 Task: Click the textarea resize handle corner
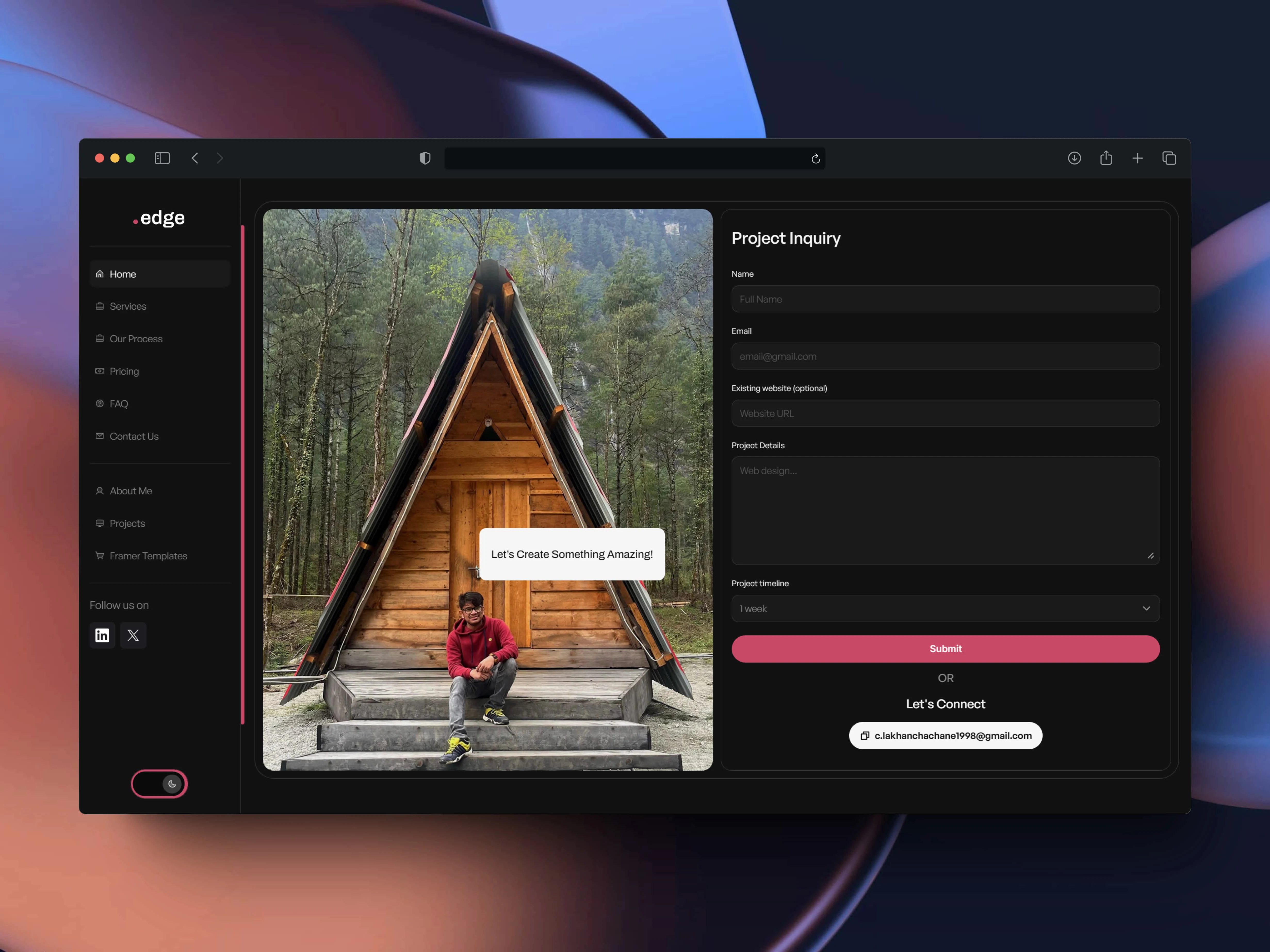(1151, 556)
